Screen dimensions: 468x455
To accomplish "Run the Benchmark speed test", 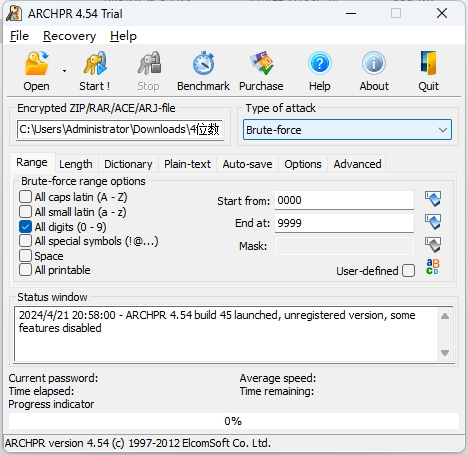I will [x=203, y=71].
